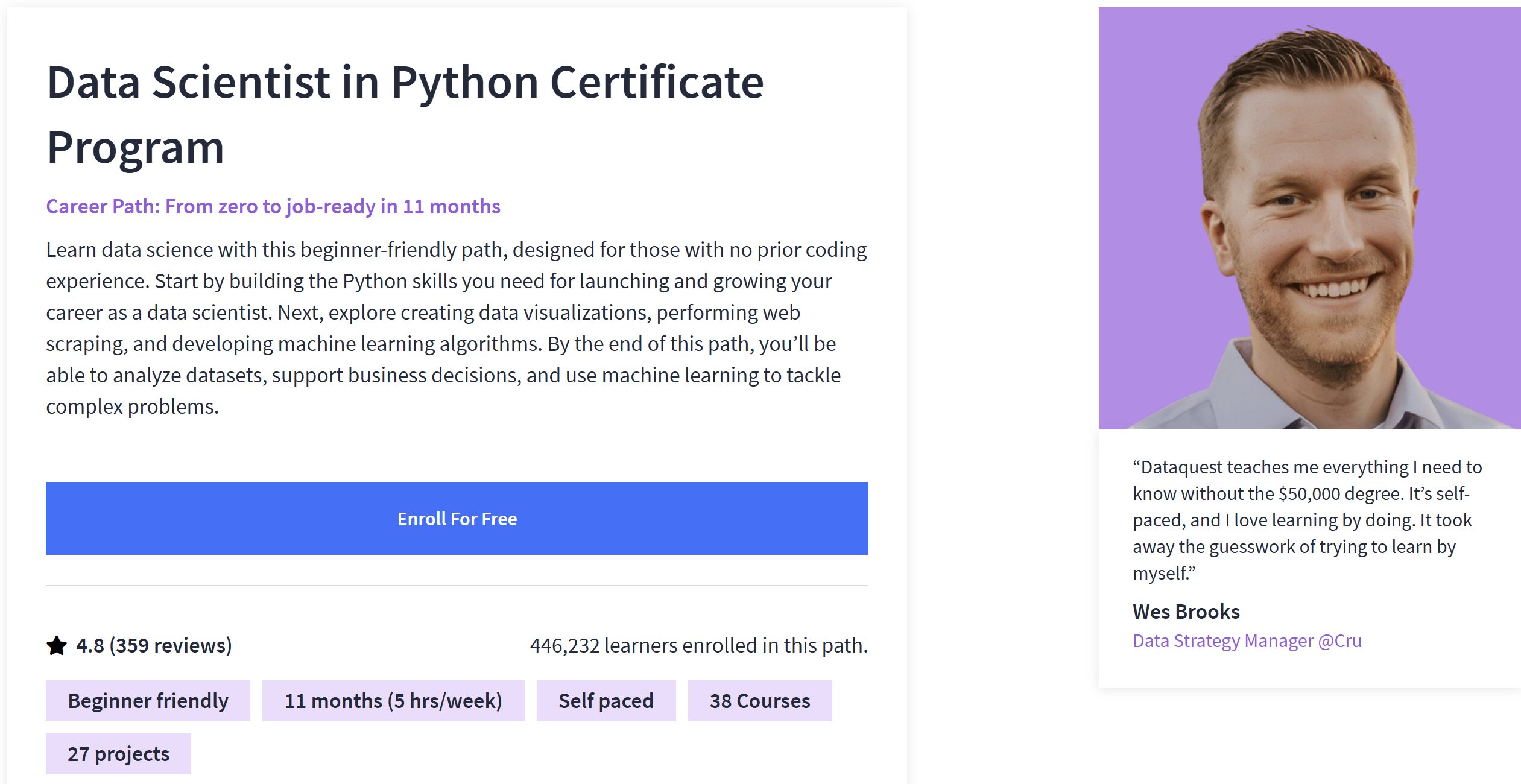Select the 11 months (5 hrs/week) tag
Image resolution: width=1521 pixels, height=784 pixels.
click(x=393, y=701)
